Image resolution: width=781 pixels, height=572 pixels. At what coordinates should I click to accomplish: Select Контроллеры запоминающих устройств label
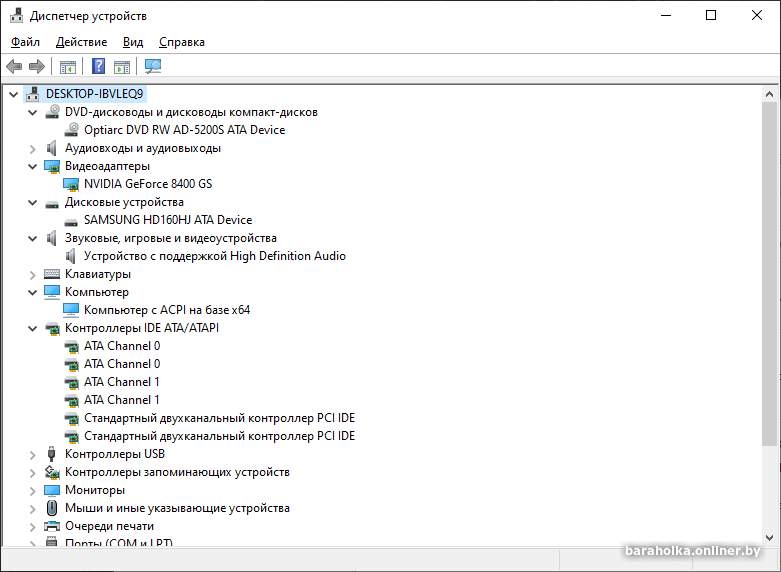coord(177,472)
